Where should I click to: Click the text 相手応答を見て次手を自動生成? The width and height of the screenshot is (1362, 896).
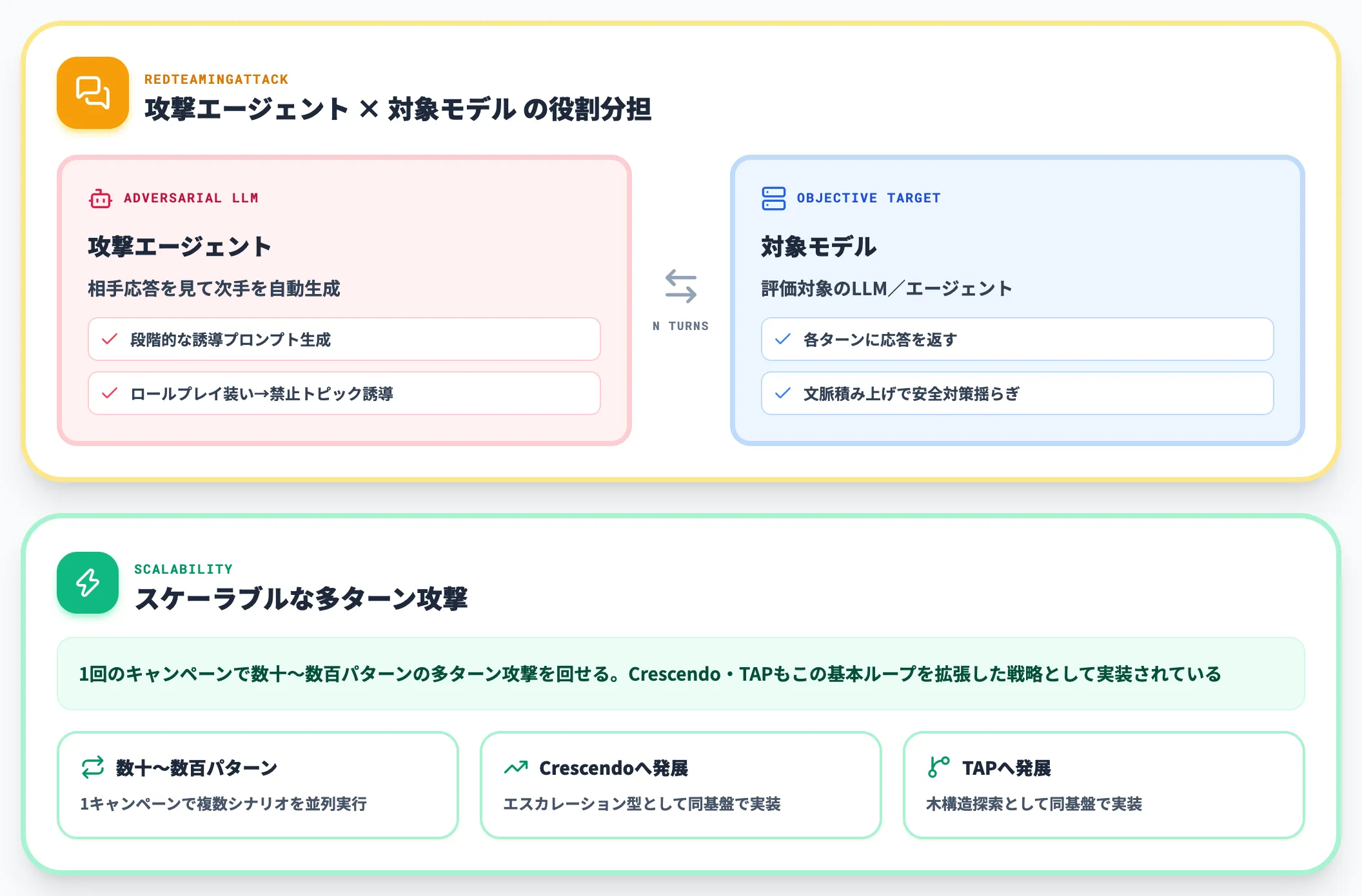pos(214,288)
